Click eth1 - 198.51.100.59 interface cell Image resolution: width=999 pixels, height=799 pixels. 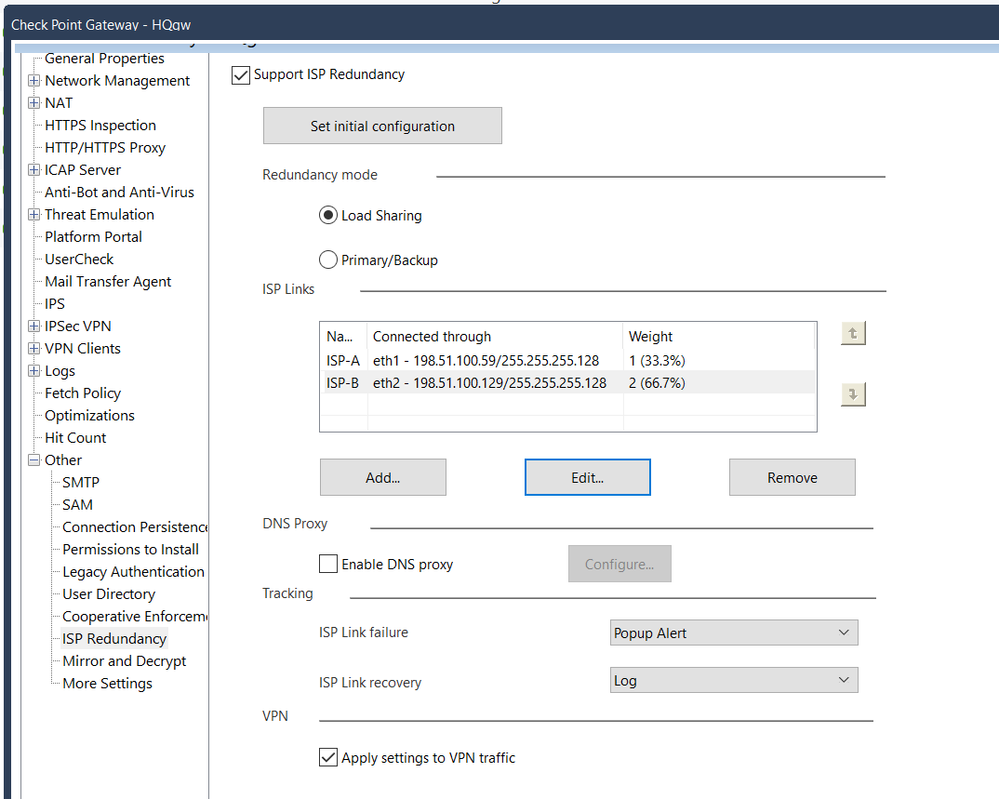tap(485, 361)
